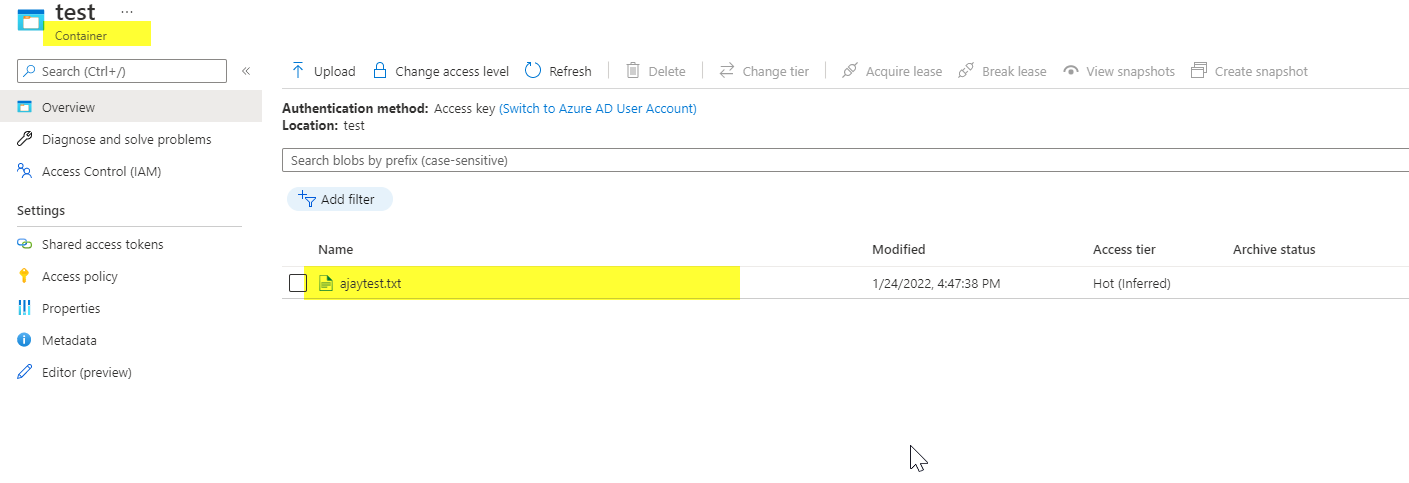
Task: Open the ellipsis menu next to test
Action: [126, 10]
